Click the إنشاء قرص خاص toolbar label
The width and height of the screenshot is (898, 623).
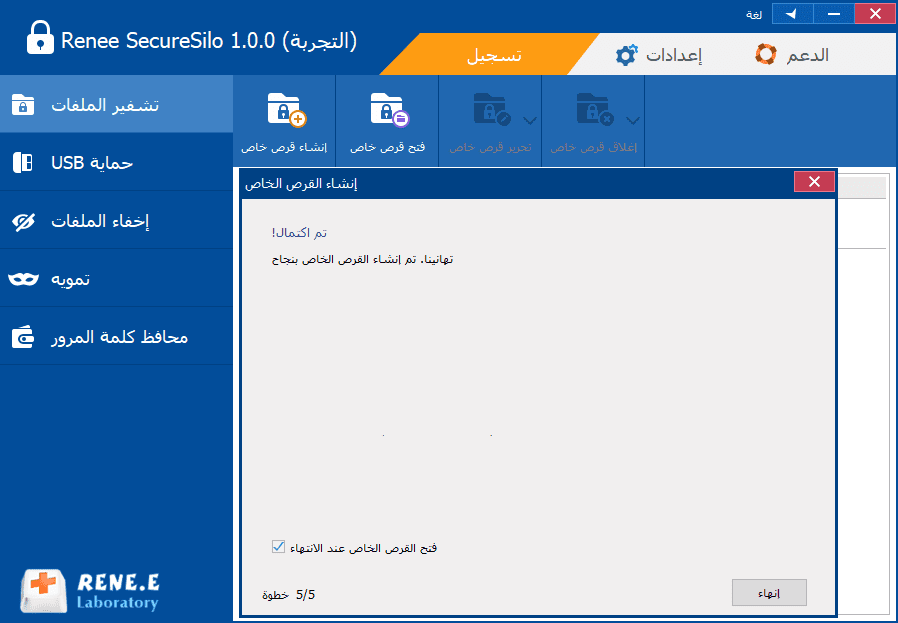pyautogui.click(x=284, y=147)
